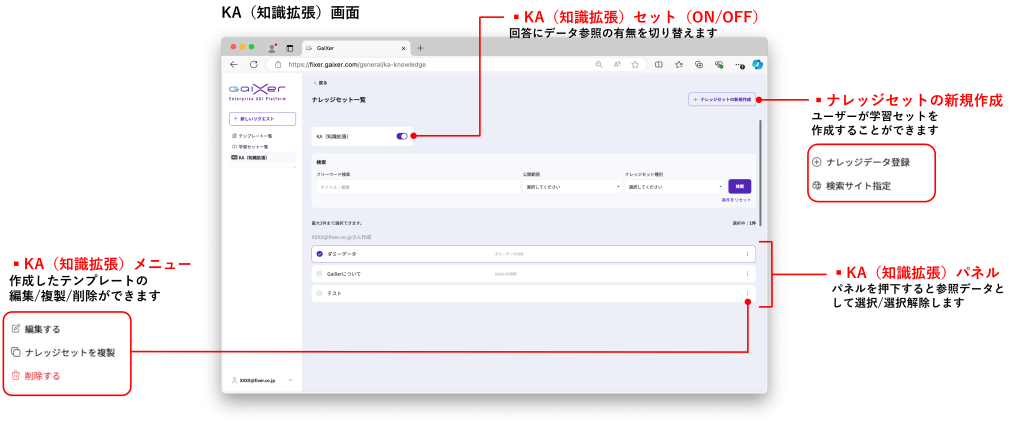Open the more options menu for テスト
The height and width of the screenshot is (427, 1024).
point(747,293)
